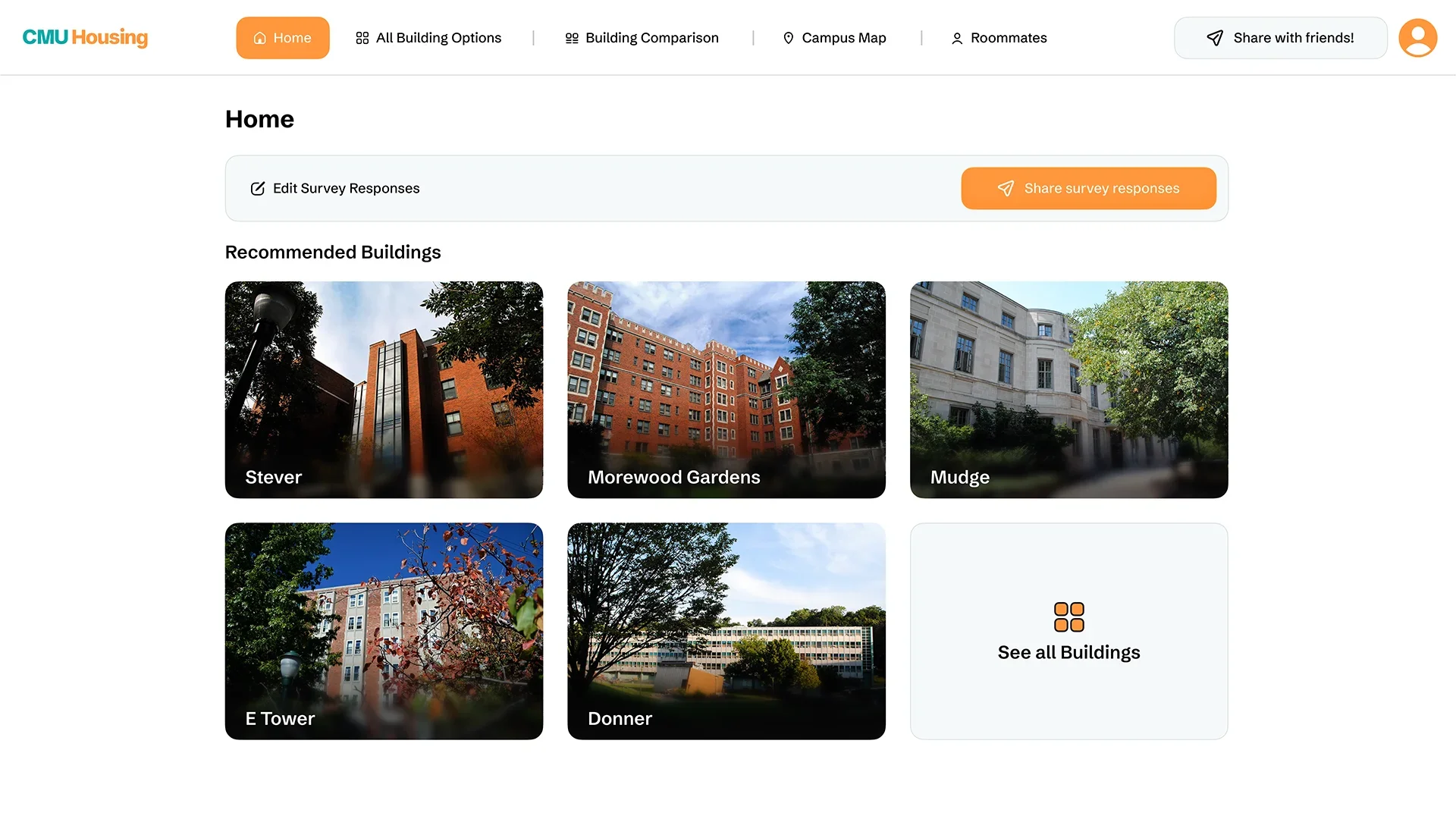This screenshot has width=1456, height=819.
Task: Open the user profile avatar icon
Action: pos(1417,38)
